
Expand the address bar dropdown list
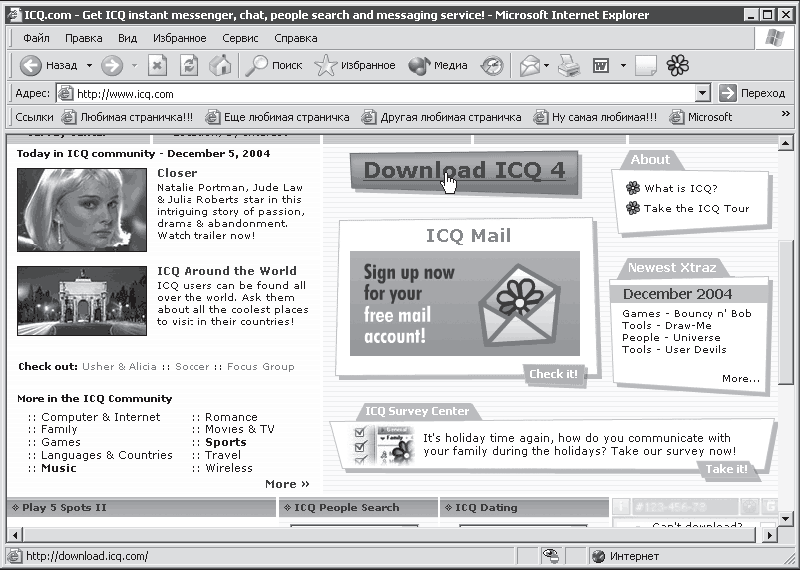click(x=703, y=93)
